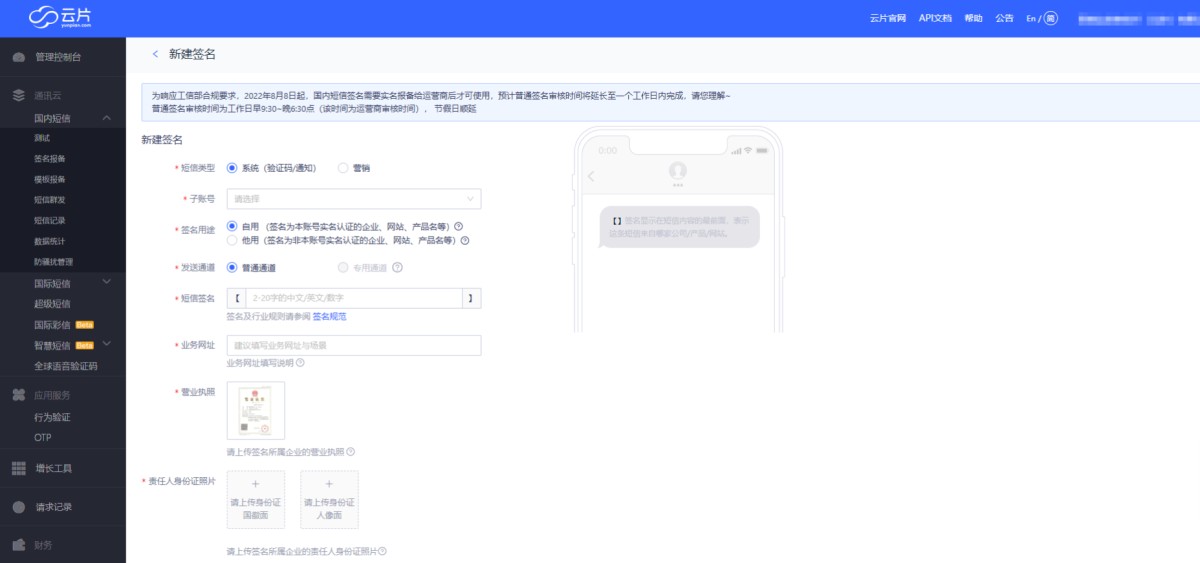The image size is (1200, 563).
Task: Collapse the 国内短信 sidebar section
Action: (x=107, y=118)
